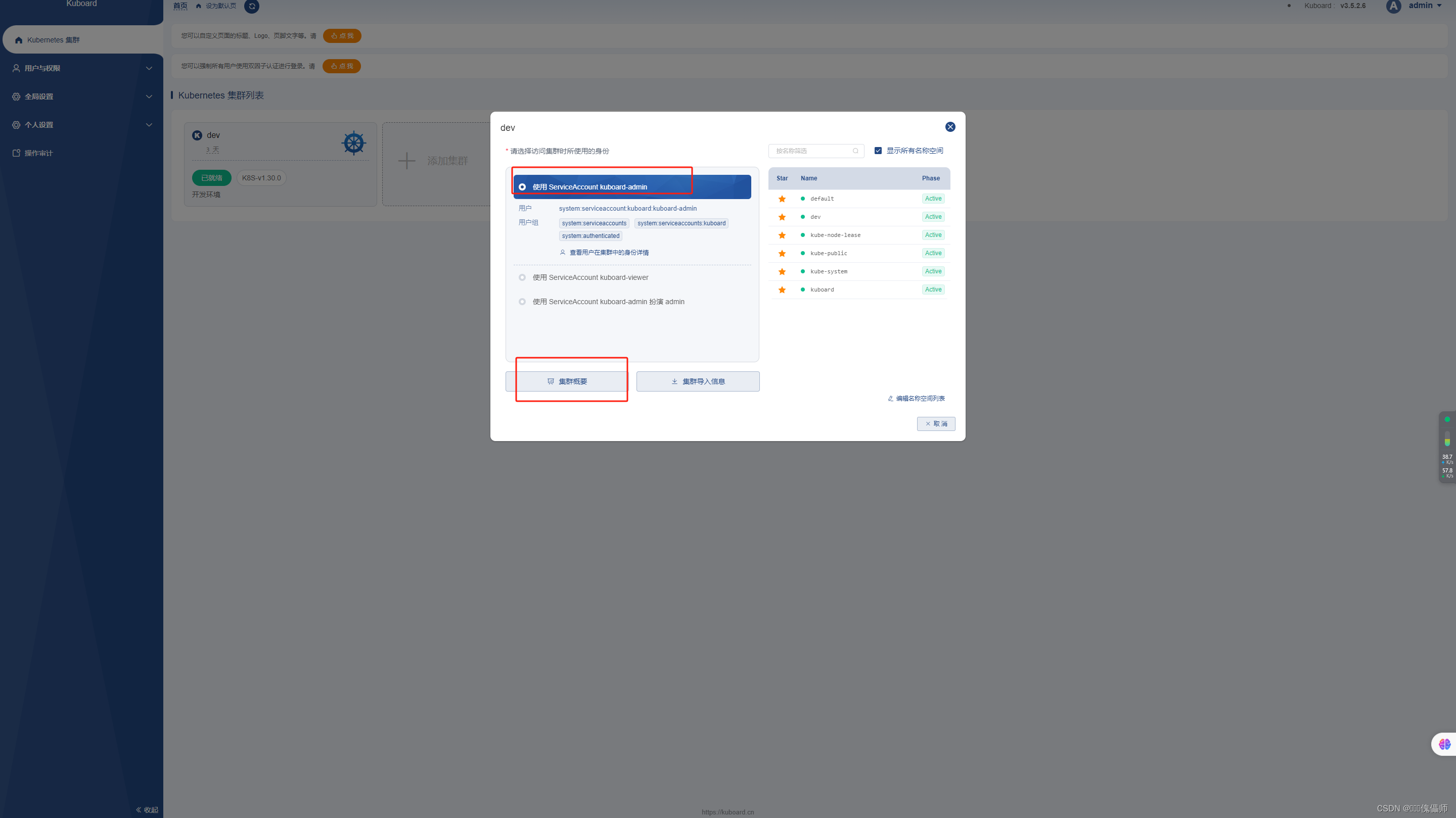
Task: Click the refresh icon in top bar
Action: pos(252,6)
